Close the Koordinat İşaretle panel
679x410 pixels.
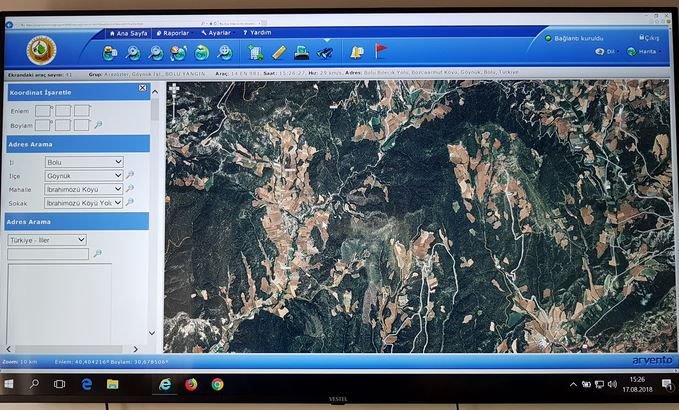coord(143,88)
